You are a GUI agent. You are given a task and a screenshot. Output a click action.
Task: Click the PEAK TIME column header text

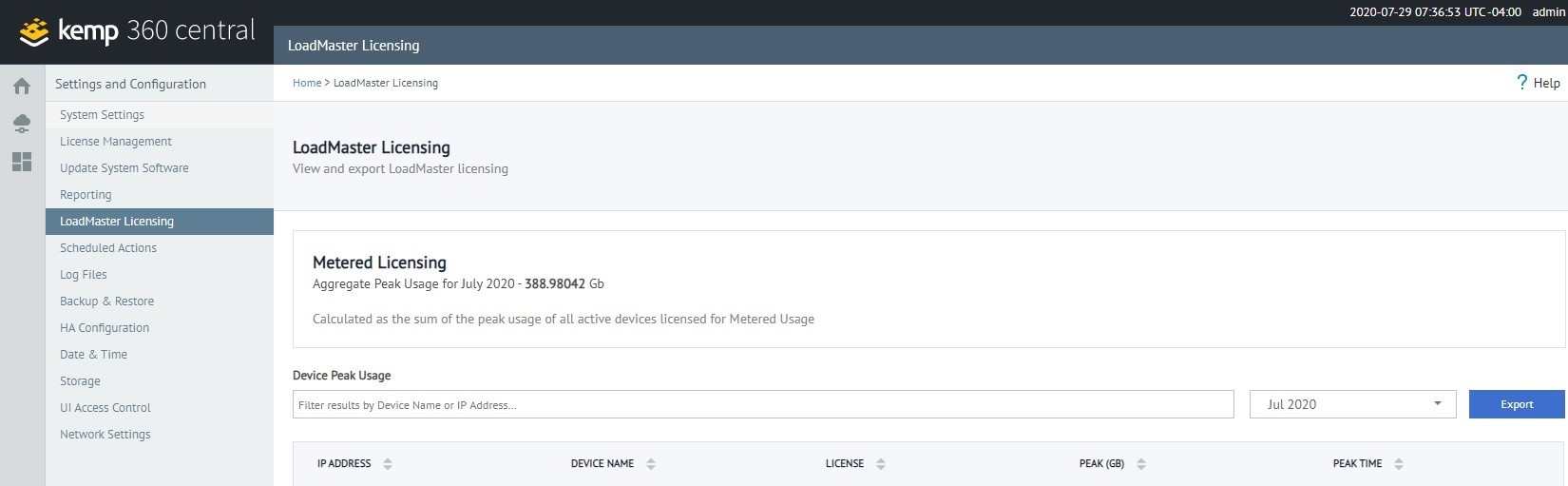[1357, 464]
